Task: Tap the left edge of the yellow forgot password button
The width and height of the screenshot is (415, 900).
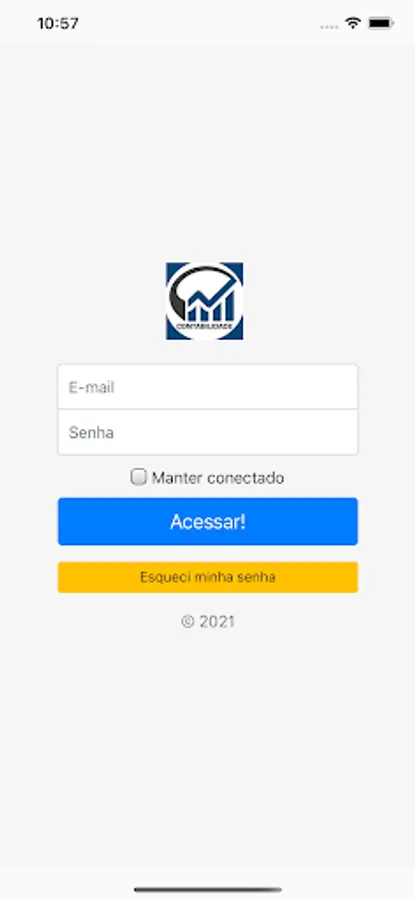Action: 64,577
